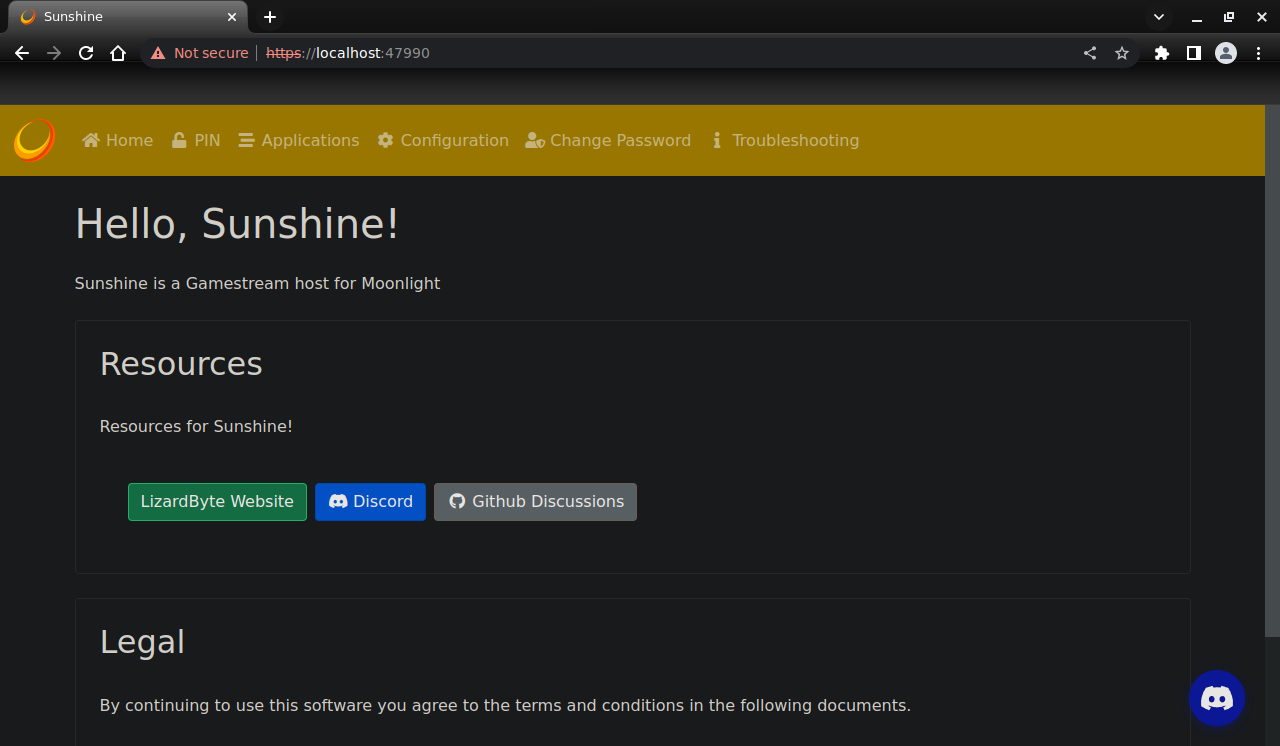Go forward in browser history
Screen dimensions: 1280x746
pyautogui.click(x=54, y=53)
